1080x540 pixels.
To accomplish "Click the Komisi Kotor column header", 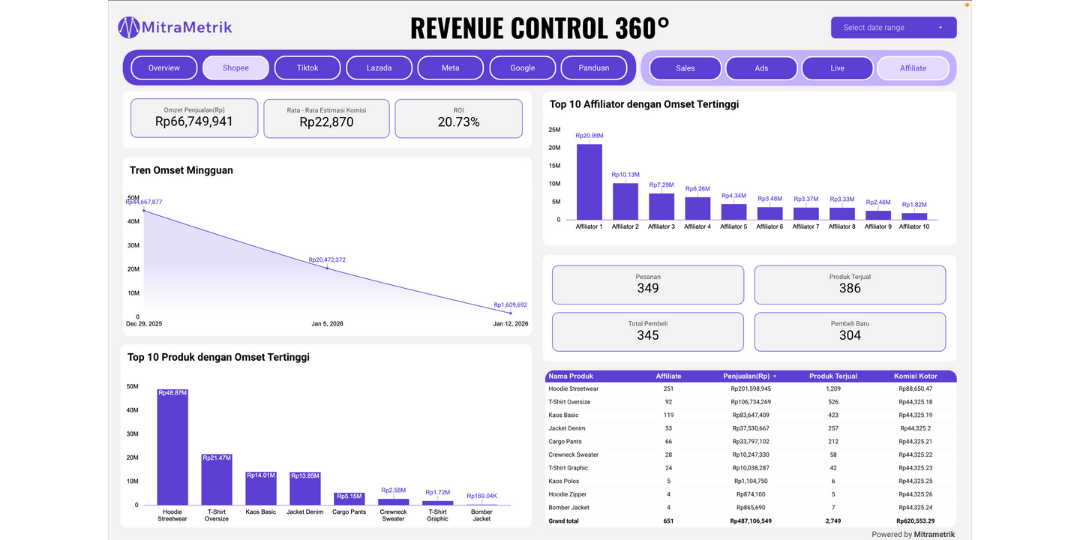I will pos(913,376).
